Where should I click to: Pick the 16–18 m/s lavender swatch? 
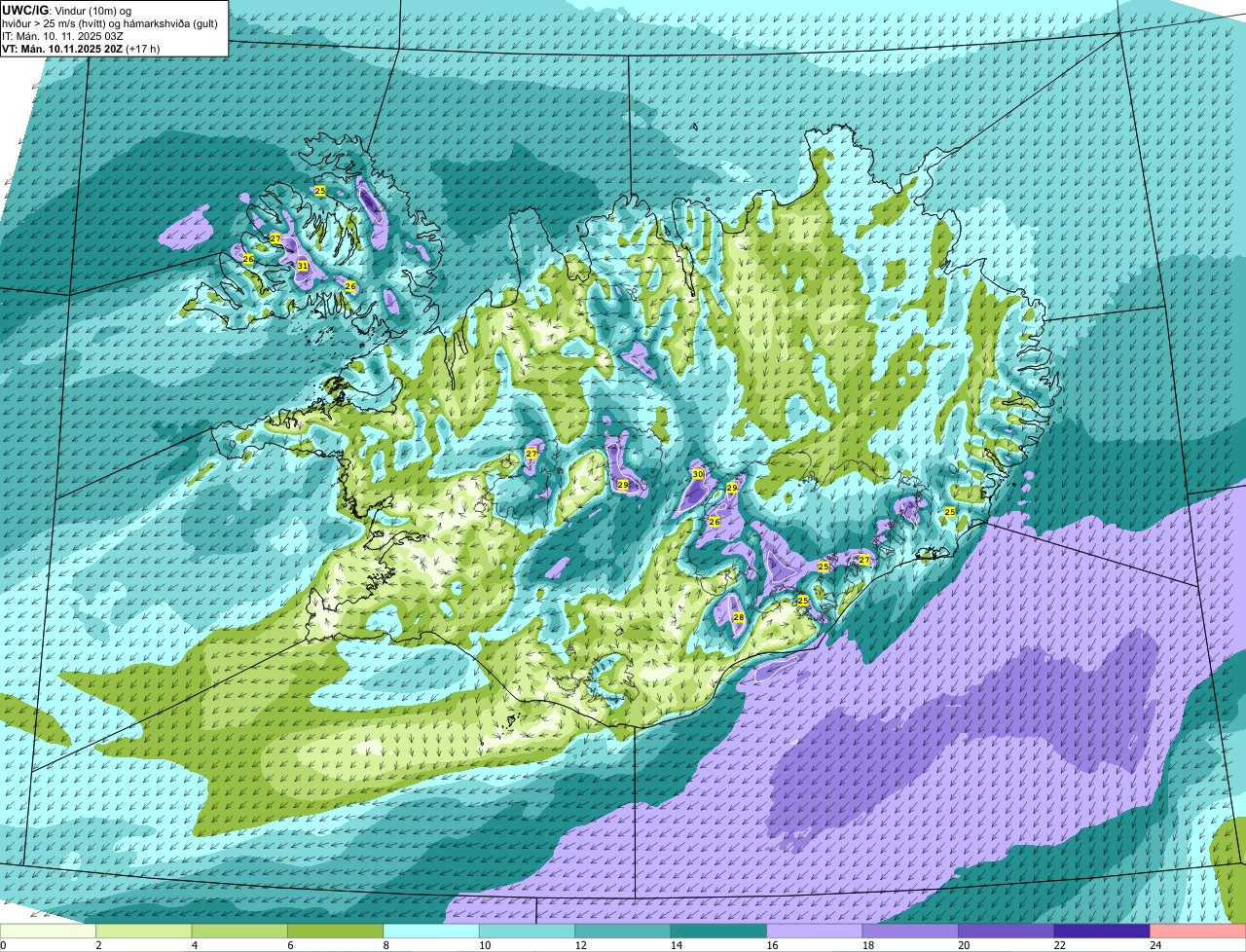(x=815, y=931)
